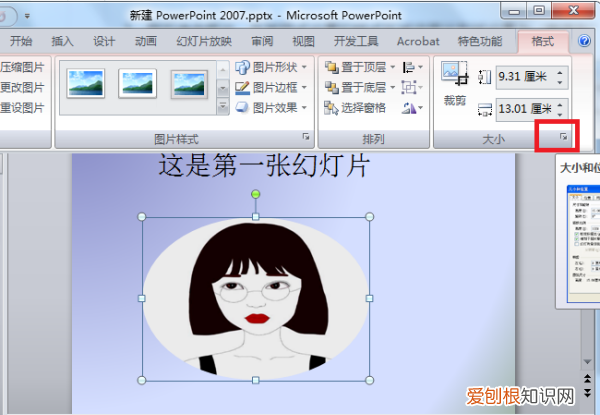Expand the 置于底层 dropdown arrow
600x415 pixels.
[x=393, y=88]
